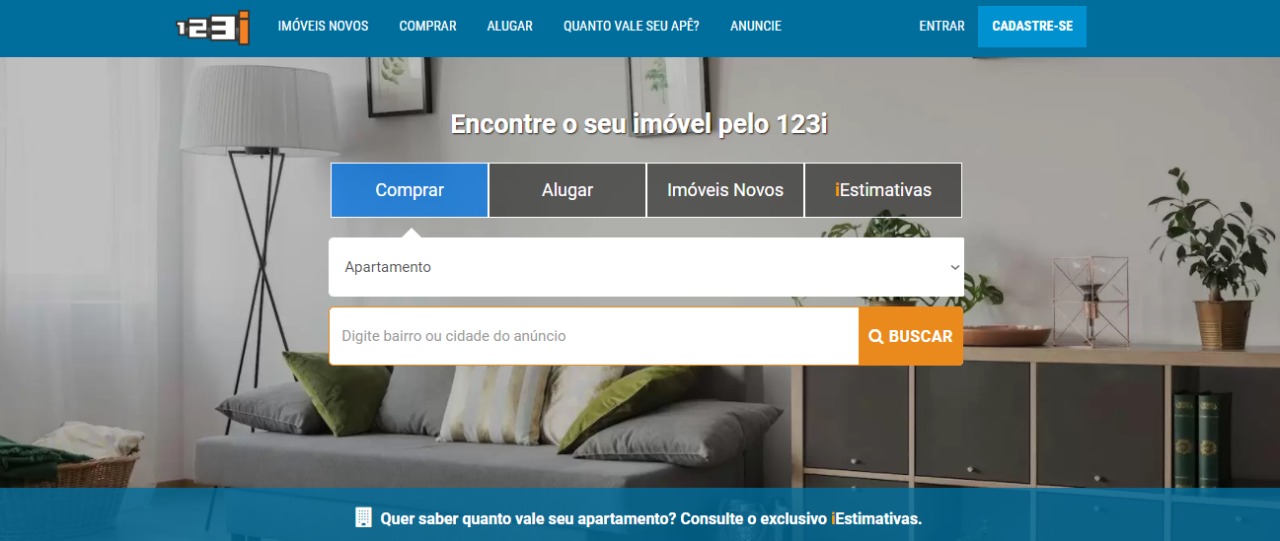Click the 123i logo
Image resolution: width=1280 pixels, height=541 pixels.
coord(213,27)
